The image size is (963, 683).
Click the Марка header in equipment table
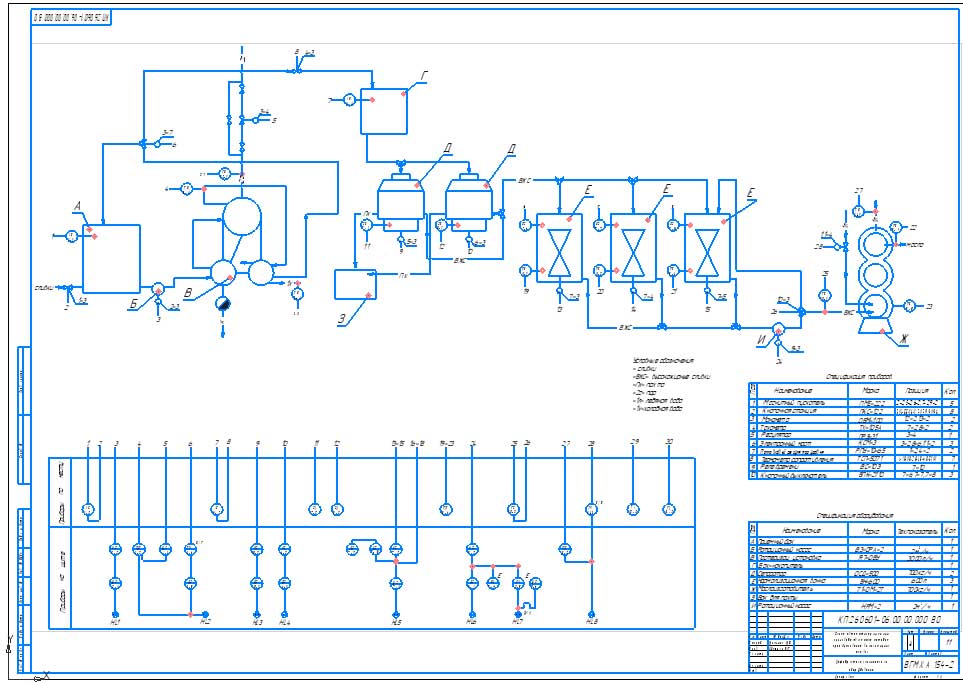870,530
